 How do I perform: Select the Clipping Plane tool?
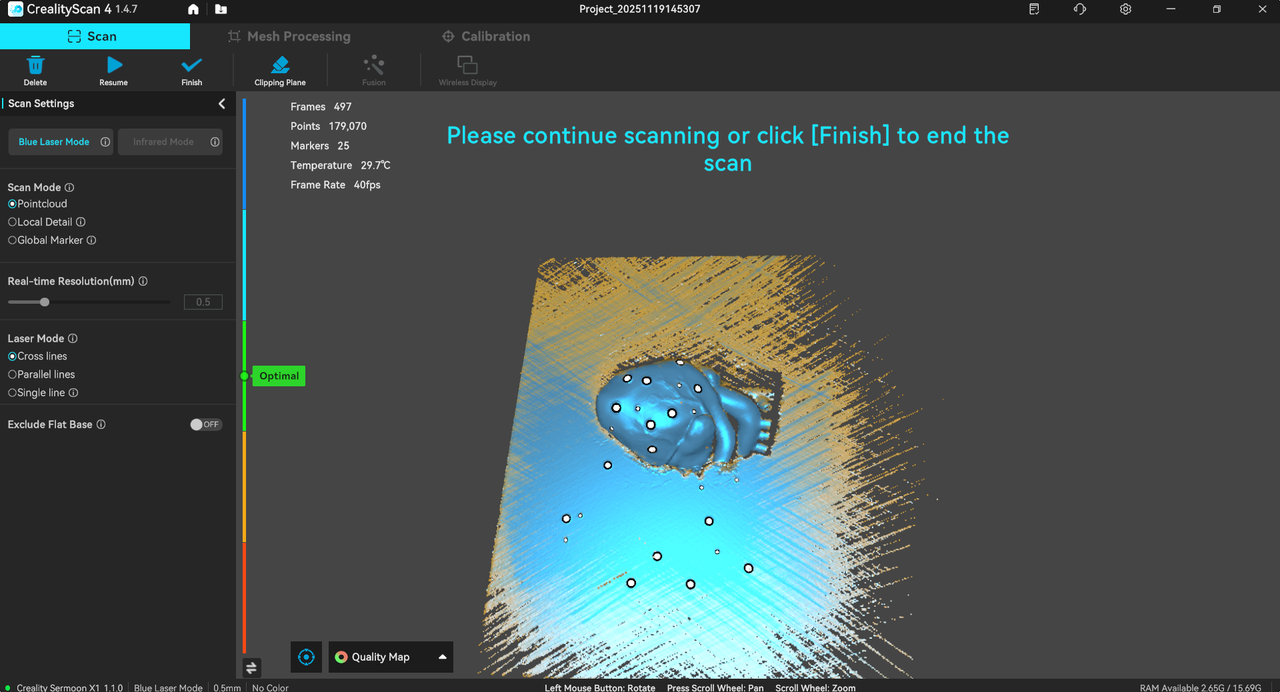[280, 66]
